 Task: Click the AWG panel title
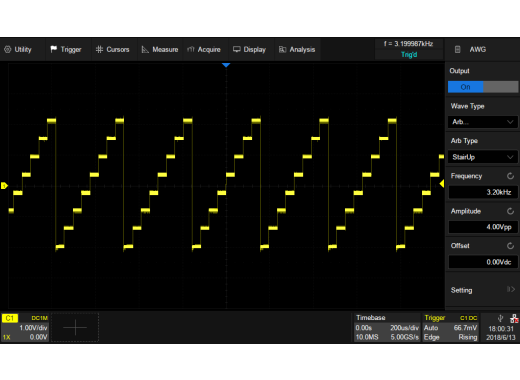(x=478, y=49)
